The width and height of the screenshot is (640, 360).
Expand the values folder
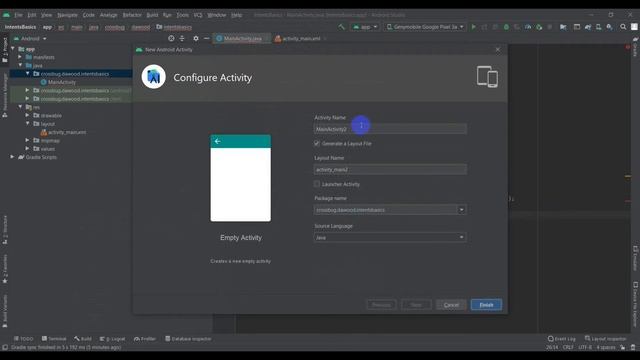coord(27,149)
